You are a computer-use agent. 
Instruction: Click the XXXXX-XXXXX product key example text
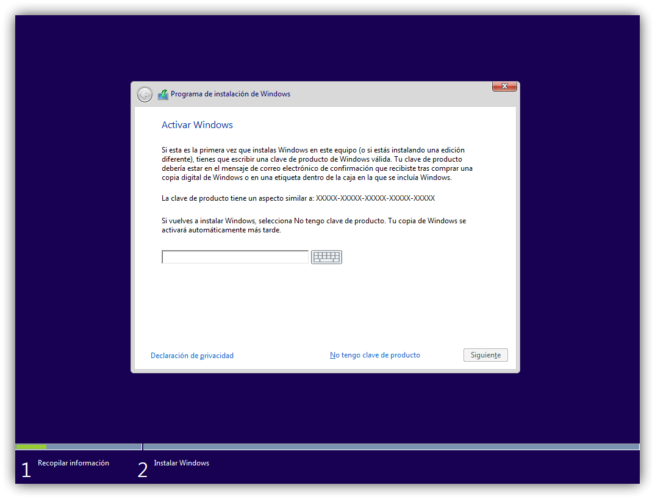coord(375,198)
